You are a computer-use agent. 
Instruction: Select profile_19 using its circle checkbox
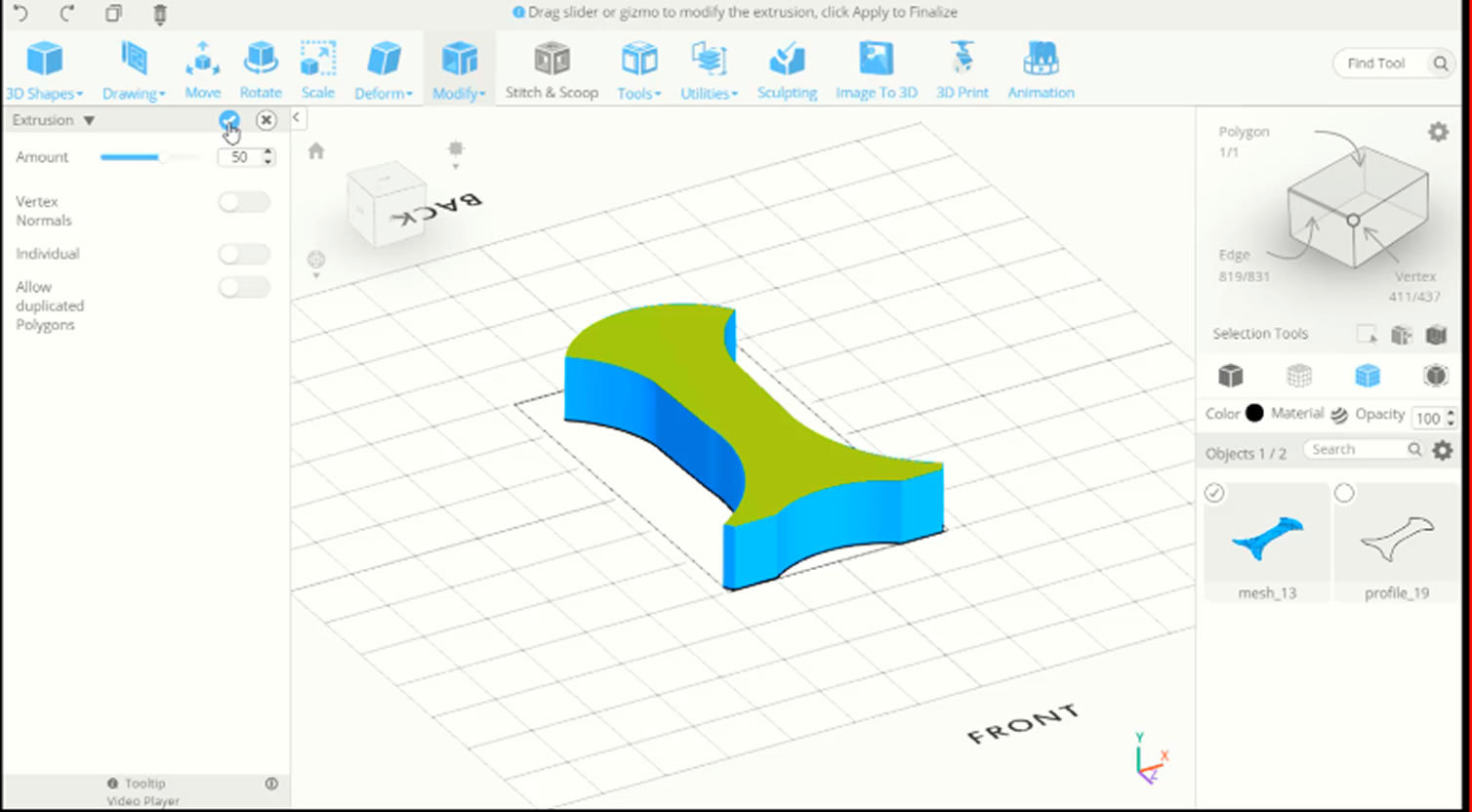click(1344, 493)
